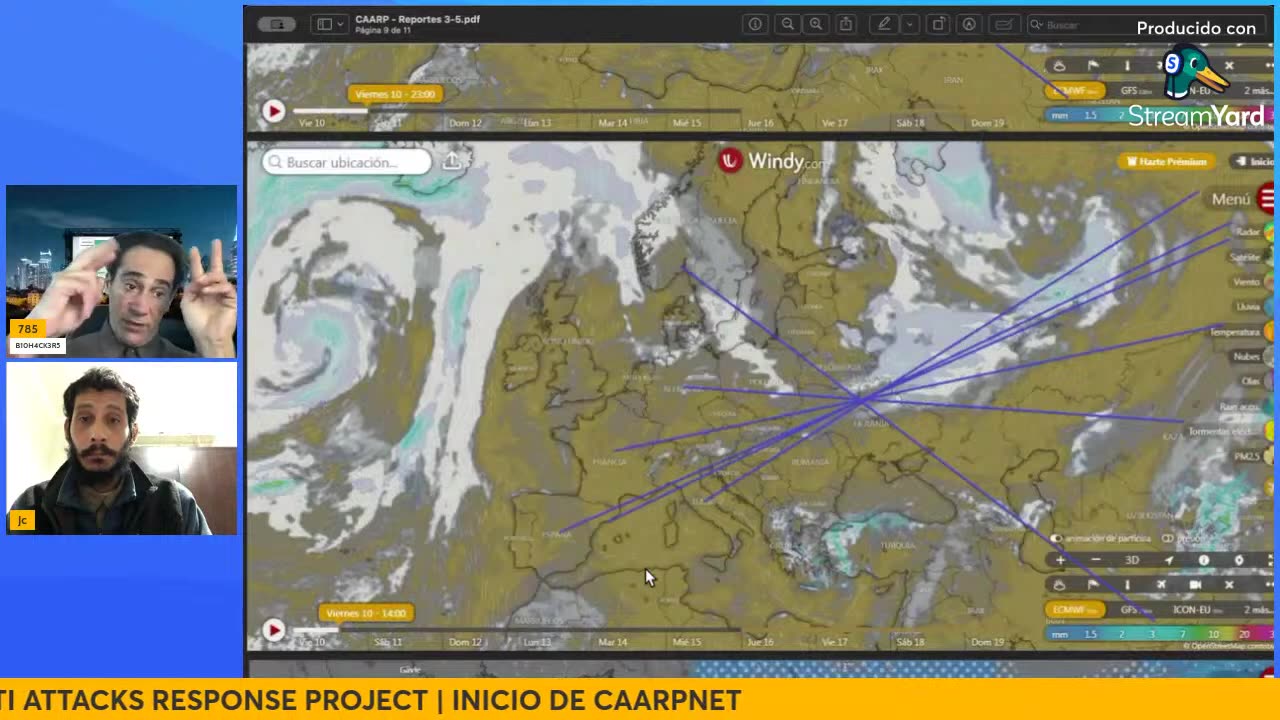1280x720 pixels.
Task: Click the lower timeline at Mar 14
Action: coord(613,642)
